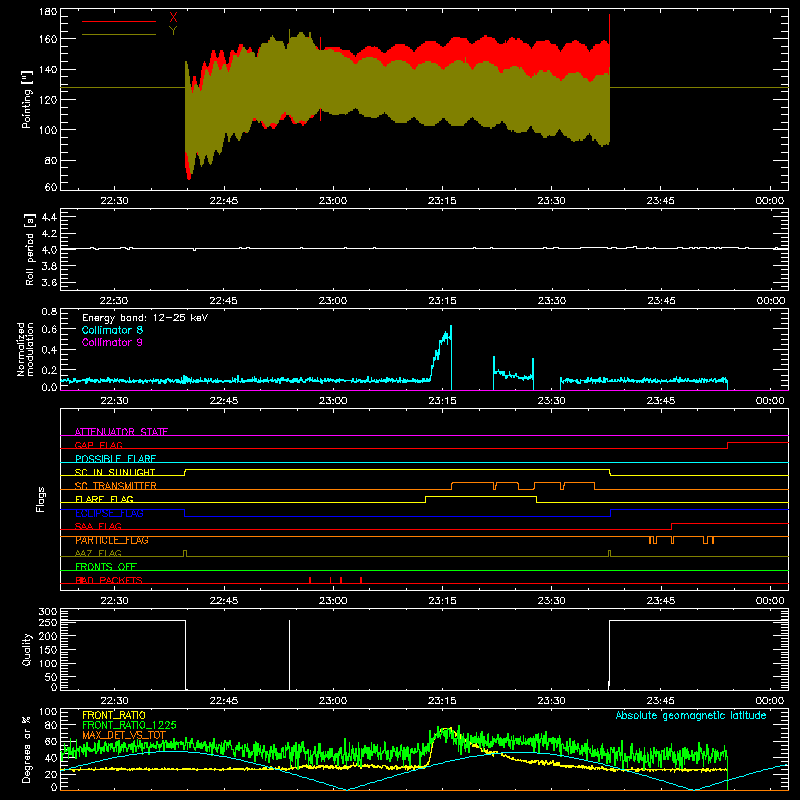
Task: Click the Collimator 9 legend entry
Action: (x=112, y=342)
